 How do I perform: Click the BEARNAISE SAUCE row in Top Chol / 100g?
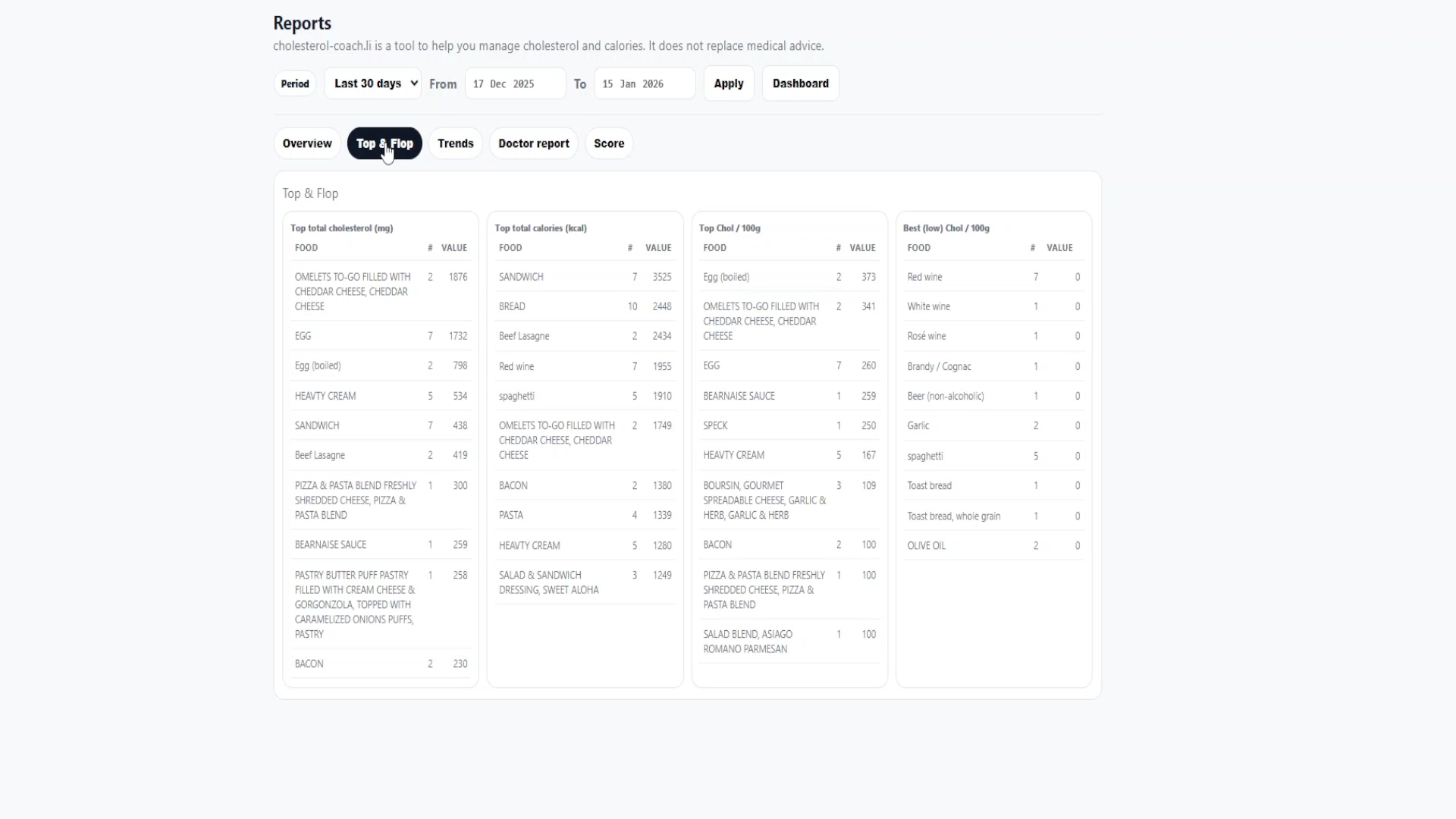point(789,396)
